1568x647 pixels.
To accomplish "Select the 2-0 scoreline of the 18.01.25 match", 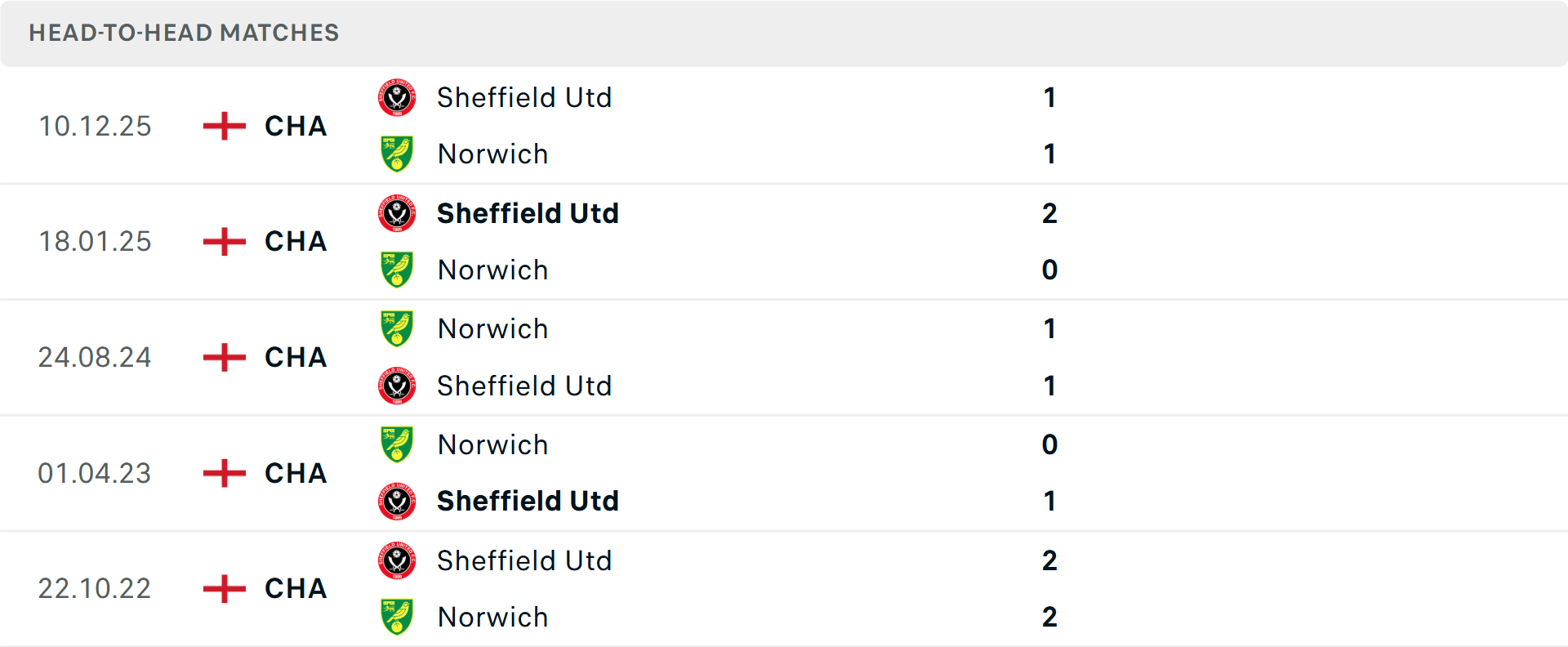I will pos(1049,242).
